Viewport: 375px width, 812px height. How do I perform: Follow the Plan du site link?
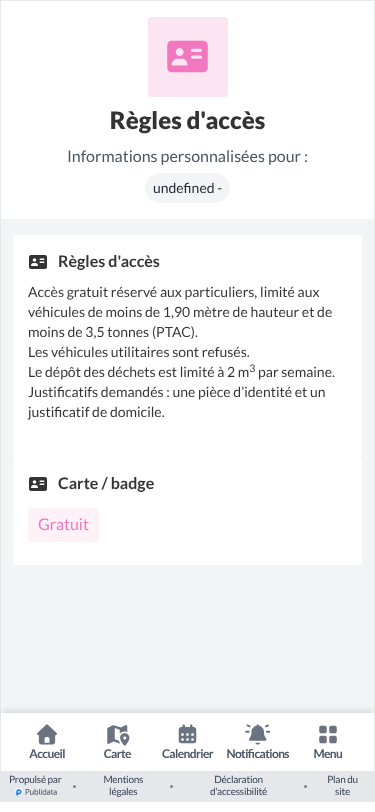pyautogui.click(x=342, y=786)
